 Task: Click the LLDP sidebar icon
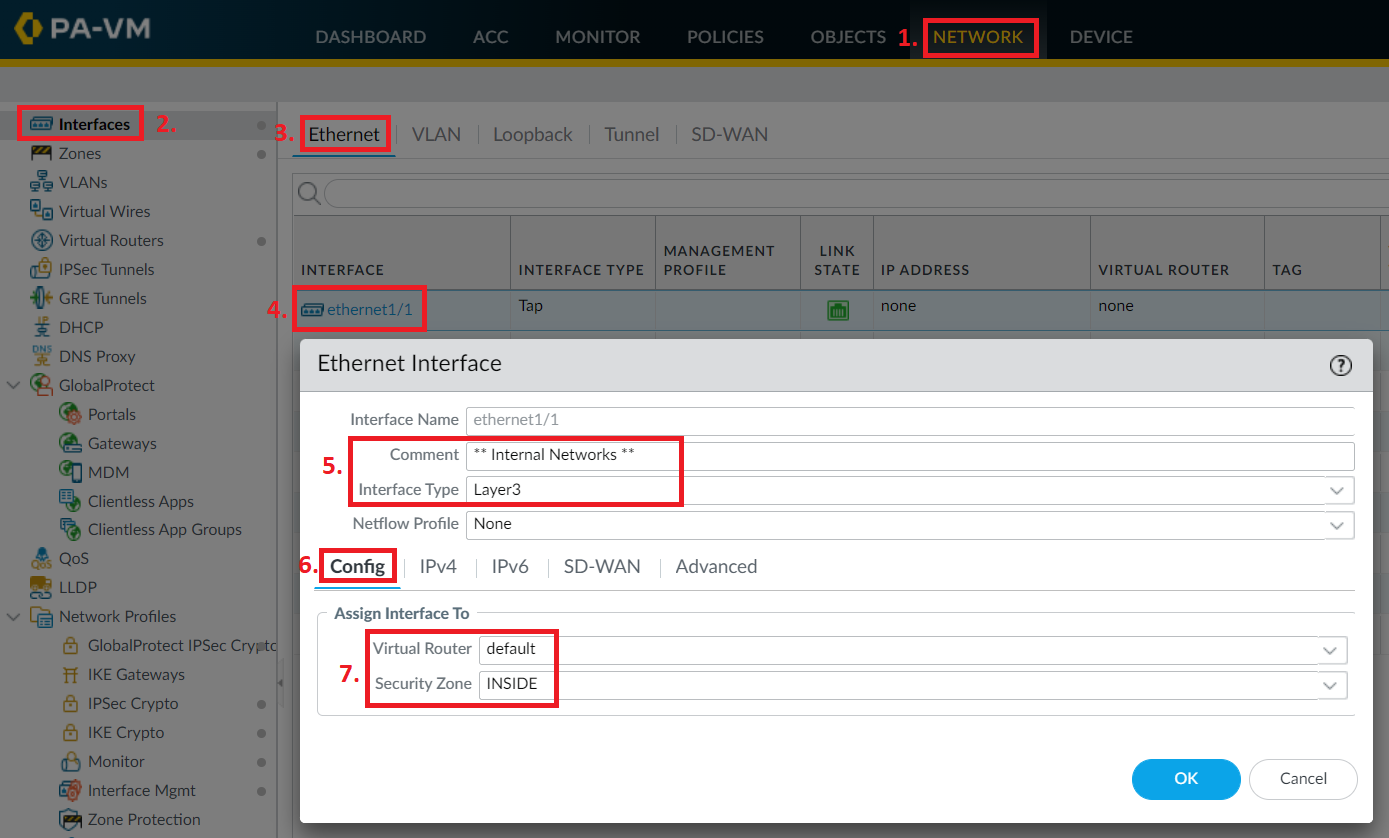point(41,587)
